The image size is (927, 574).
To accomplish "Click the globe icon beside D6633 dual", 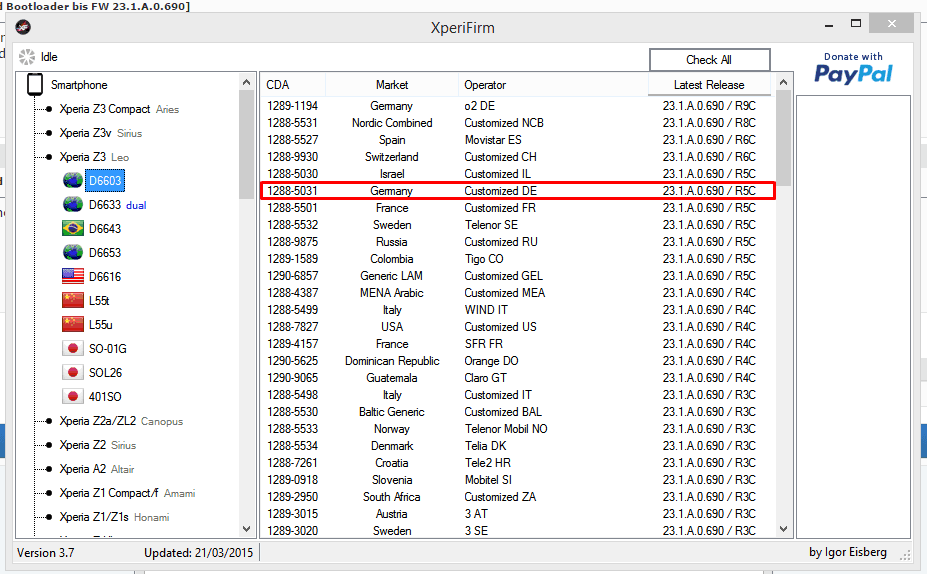I will (73, 205).
